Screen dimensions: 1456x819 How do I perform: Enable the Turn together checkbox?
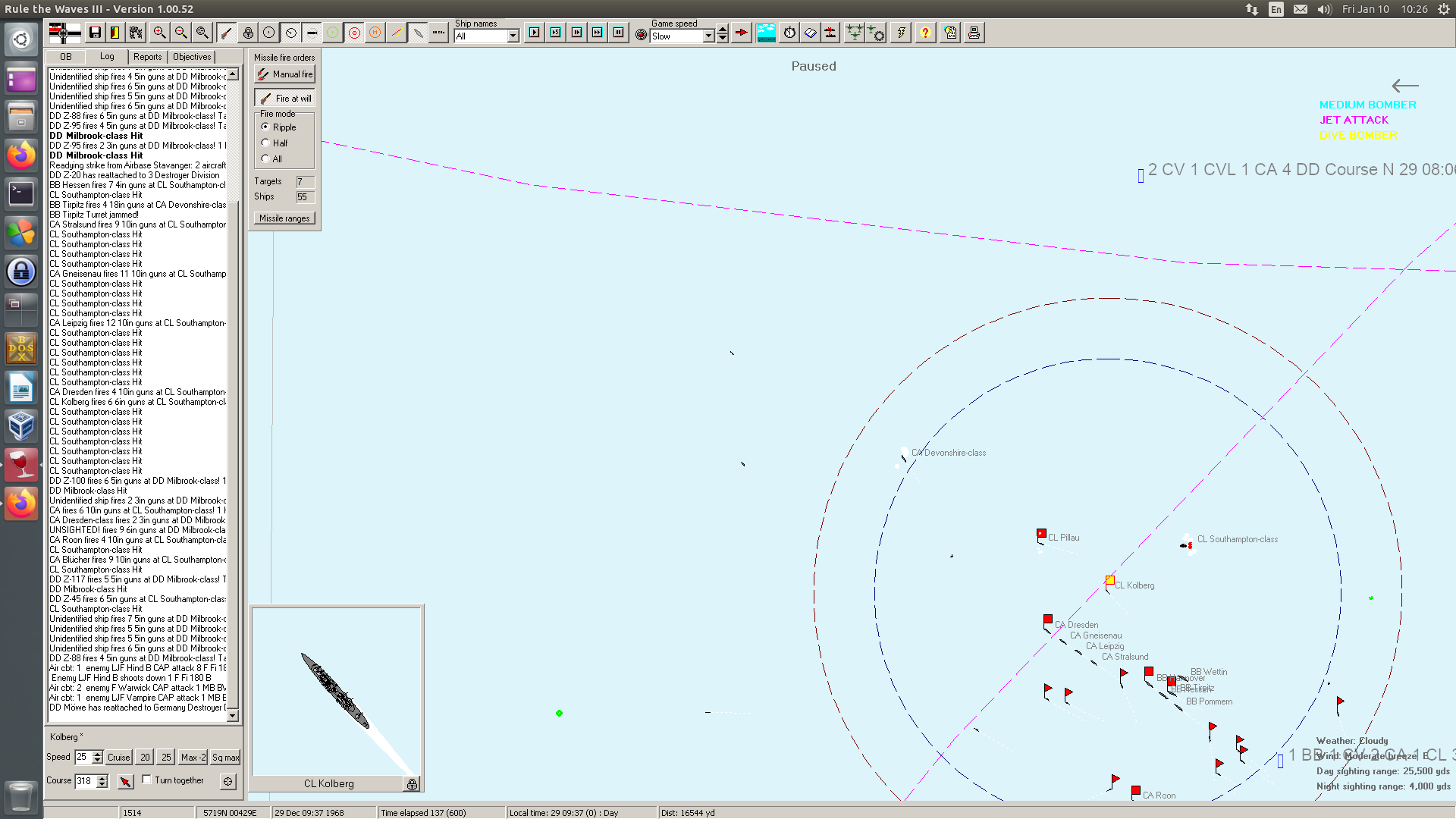[x=147, y=780]
